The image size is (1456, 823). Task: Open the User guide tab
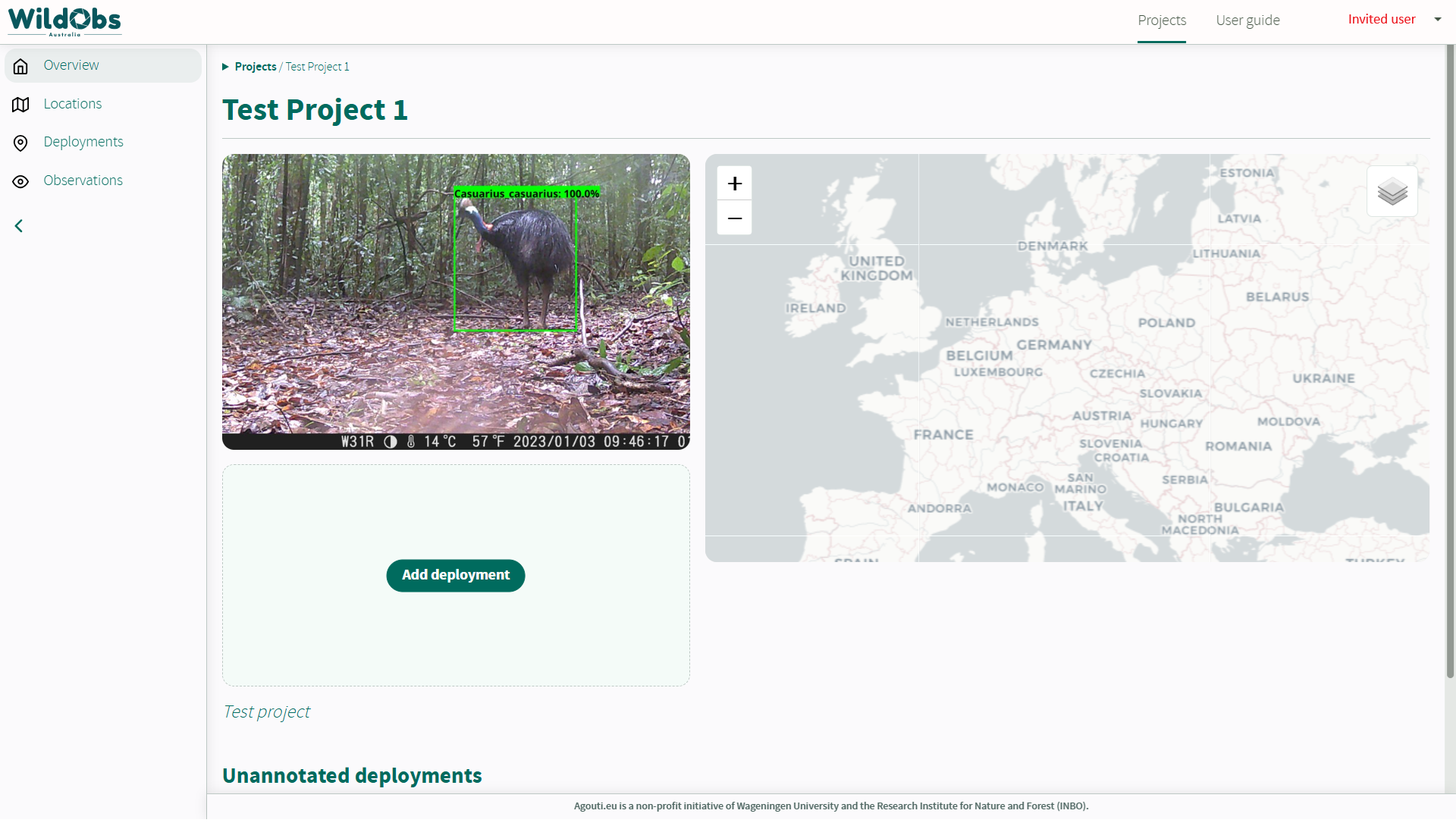1247,20
